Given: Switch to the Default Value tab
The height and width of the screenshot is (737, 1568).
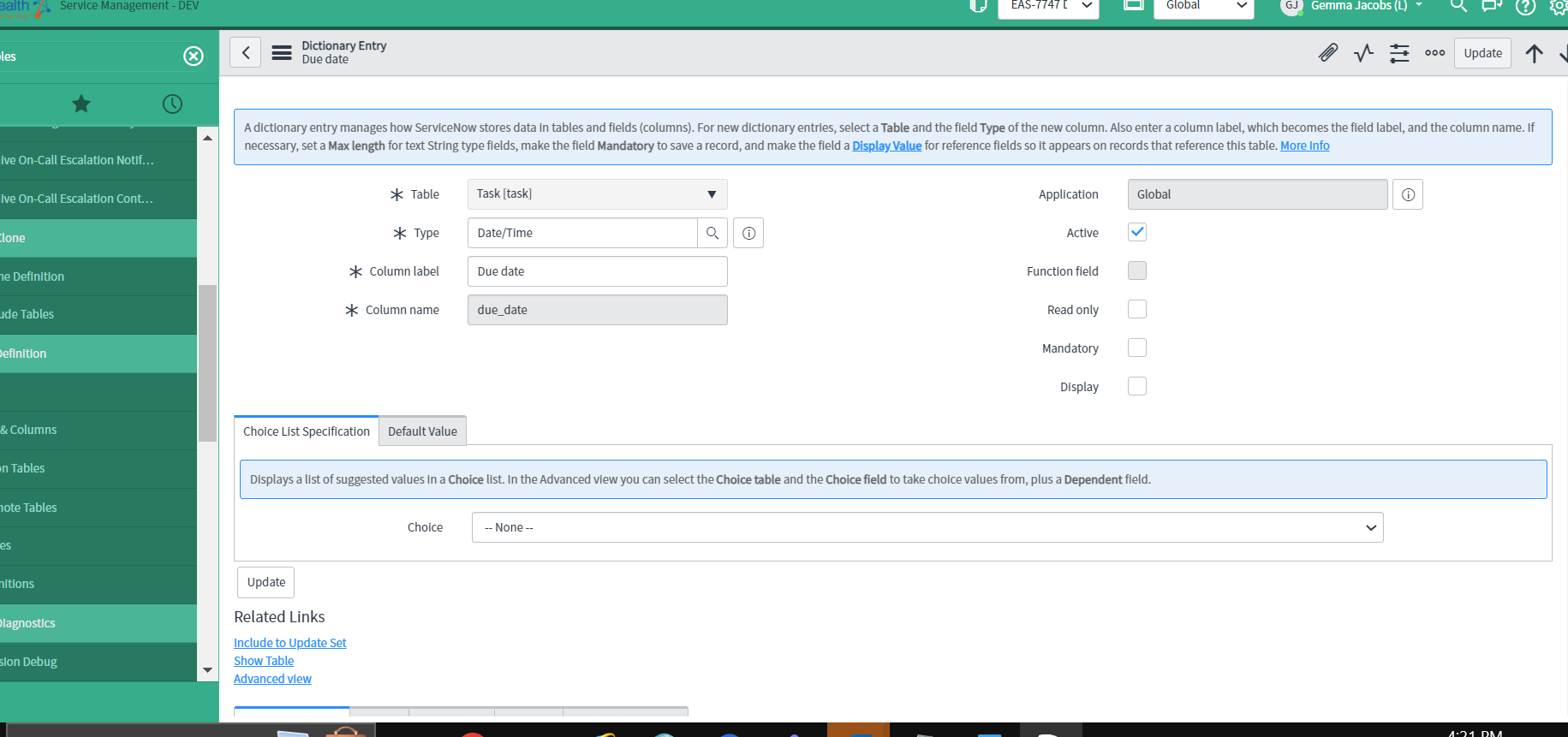Looking at the screenshot, I should pyautogui.click(x=422, y=431).
